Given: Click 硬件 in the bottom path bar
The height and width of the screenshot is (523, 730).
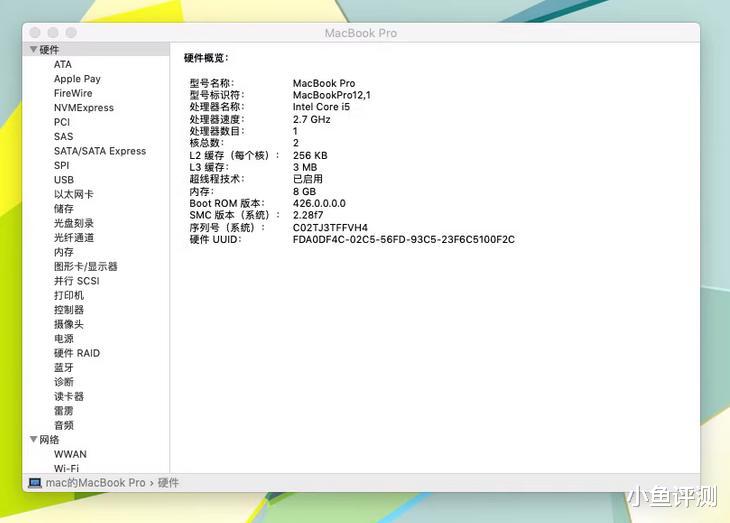Looking at the screenshot, I should click(x=168, y=483).
